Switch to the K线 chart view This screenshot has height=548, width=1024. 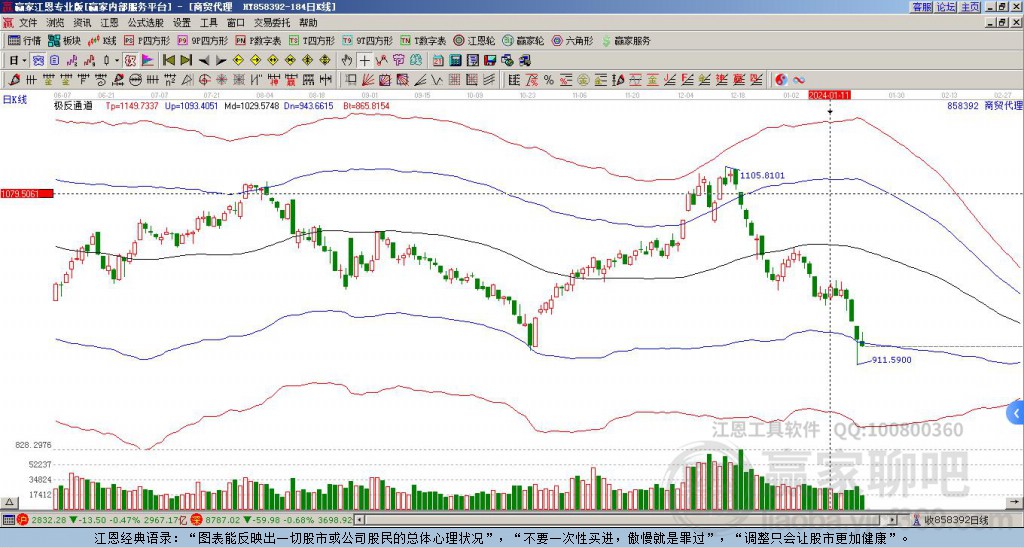pyautogui.click(x=103, y=40)
